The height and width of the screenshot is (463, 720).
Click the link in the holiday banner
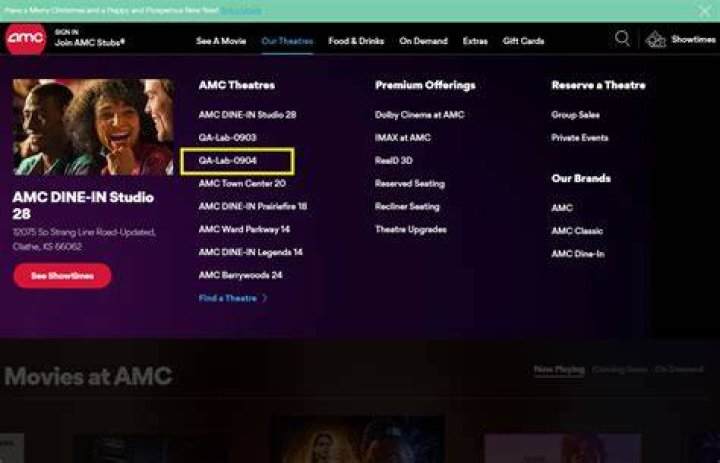(x=241, y=10)
